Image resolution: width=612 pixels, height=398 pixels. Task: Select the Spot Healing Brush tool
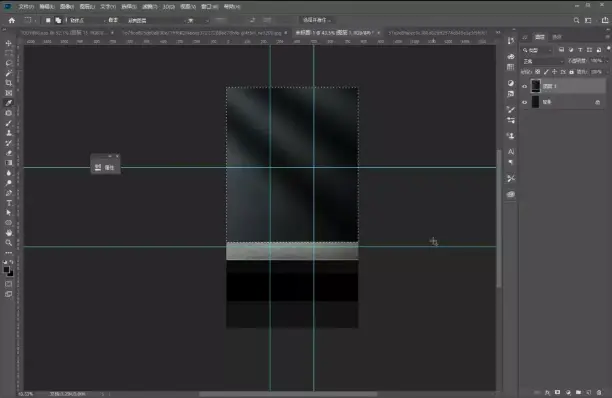(9, 113)
